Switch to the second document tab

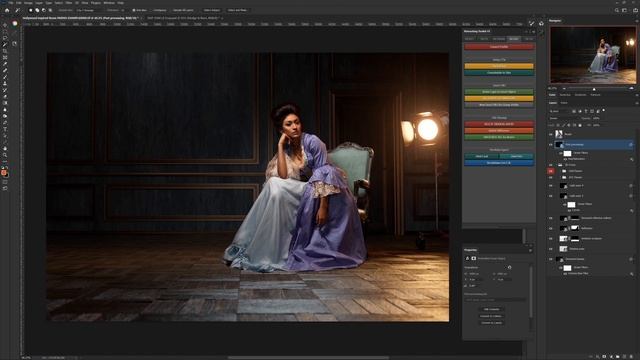tap(183, 18)
